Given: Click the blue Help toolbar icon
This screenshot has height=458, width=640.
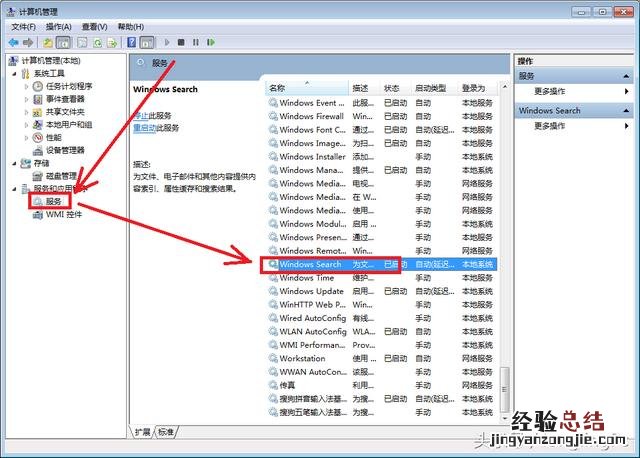Looking at the screenshot, I should pyautogui.click(x=131, y=42).
